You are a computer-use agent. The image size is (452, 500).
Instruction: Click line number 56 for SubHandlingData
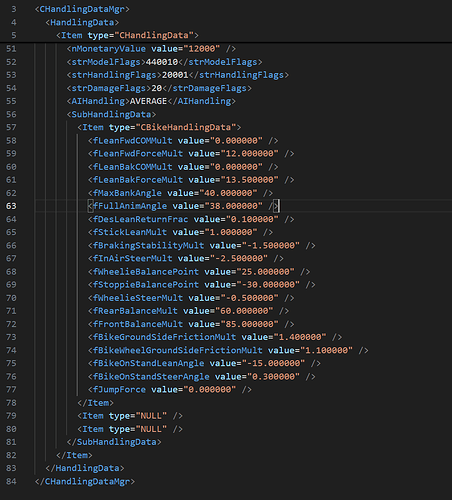tap(11, 114)
